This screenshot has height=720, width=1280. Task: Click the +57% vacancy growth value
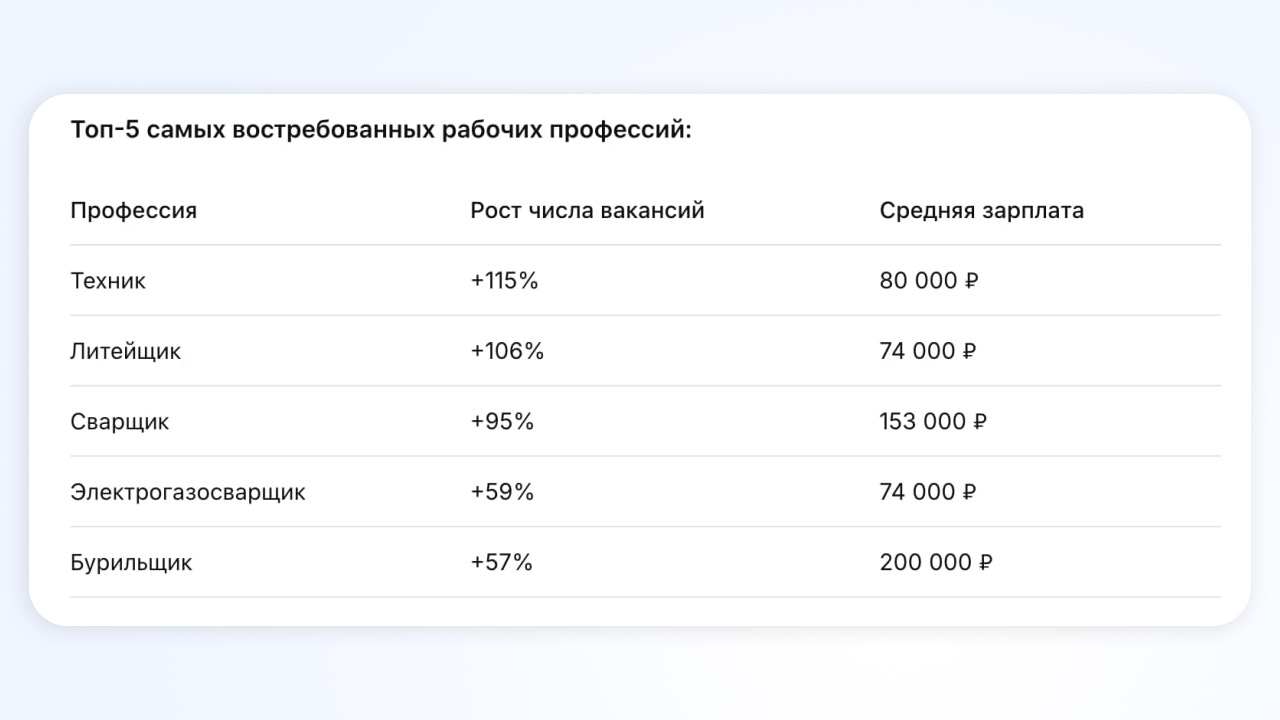tap(502, 563)
